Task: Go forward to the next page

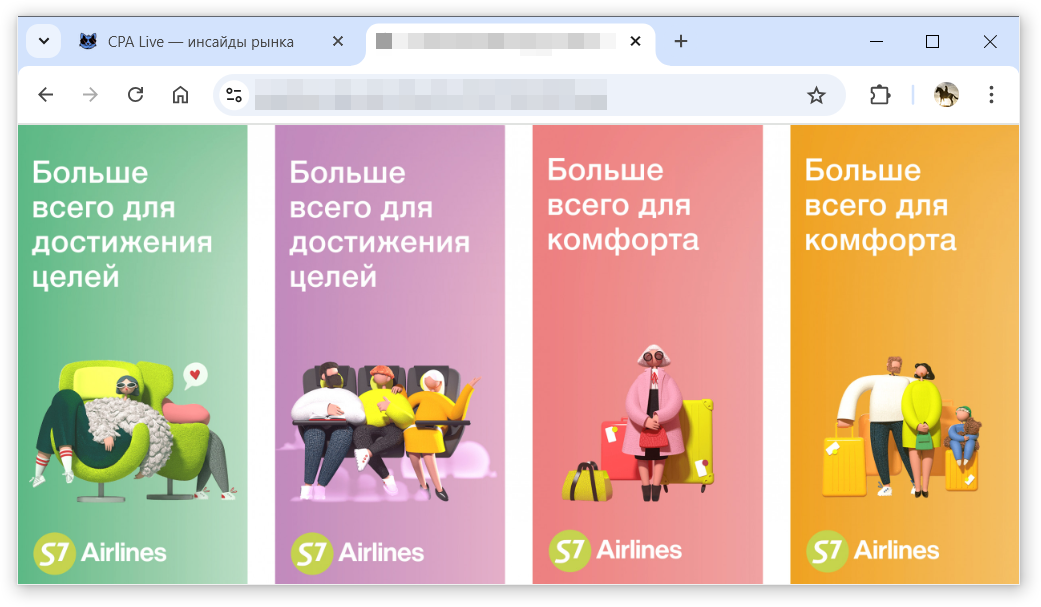Action: point(90,95)
